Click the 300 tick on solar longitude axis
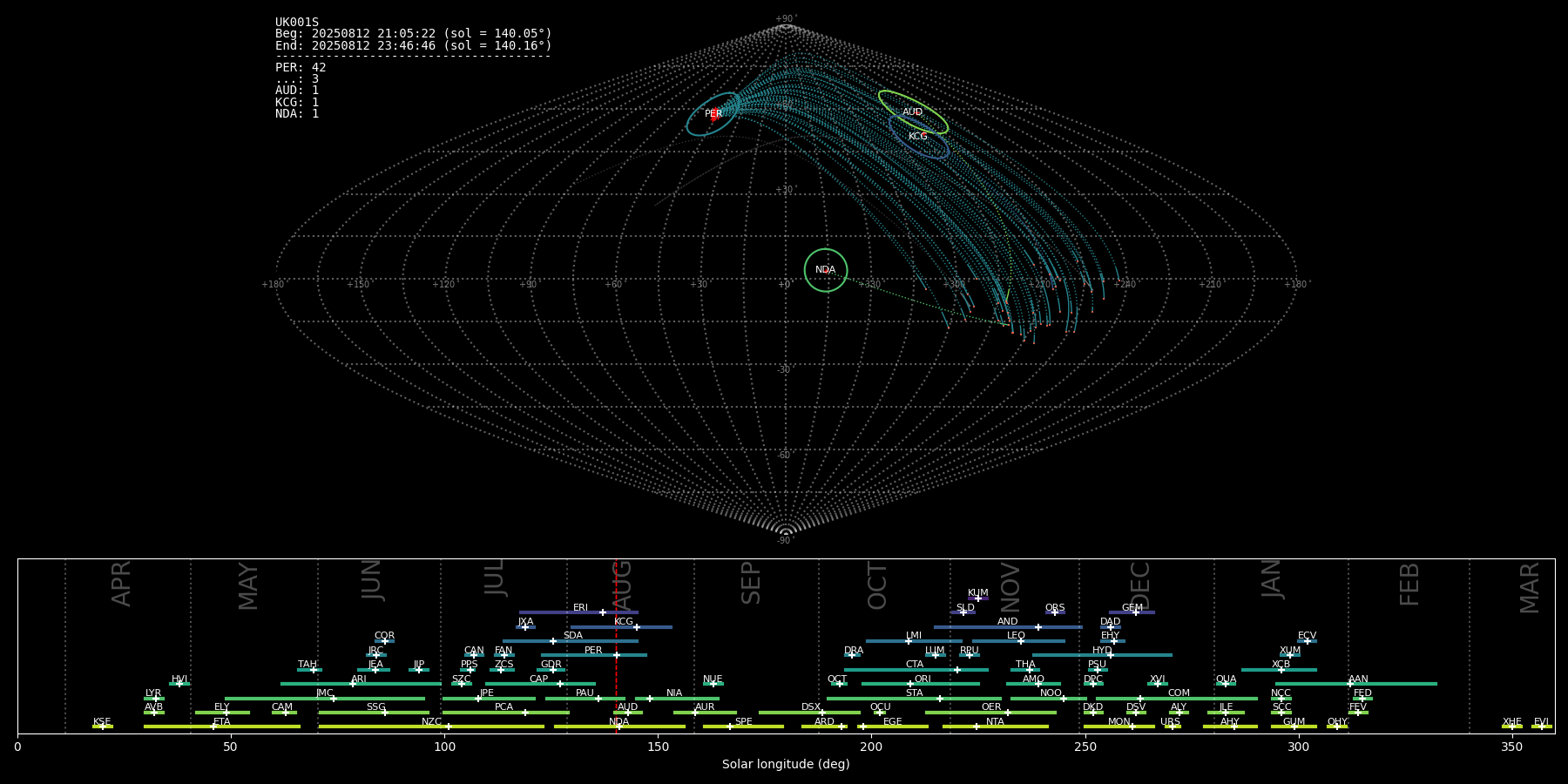The height and width of the screenshot is (784, 1568). pos(1298,747)
